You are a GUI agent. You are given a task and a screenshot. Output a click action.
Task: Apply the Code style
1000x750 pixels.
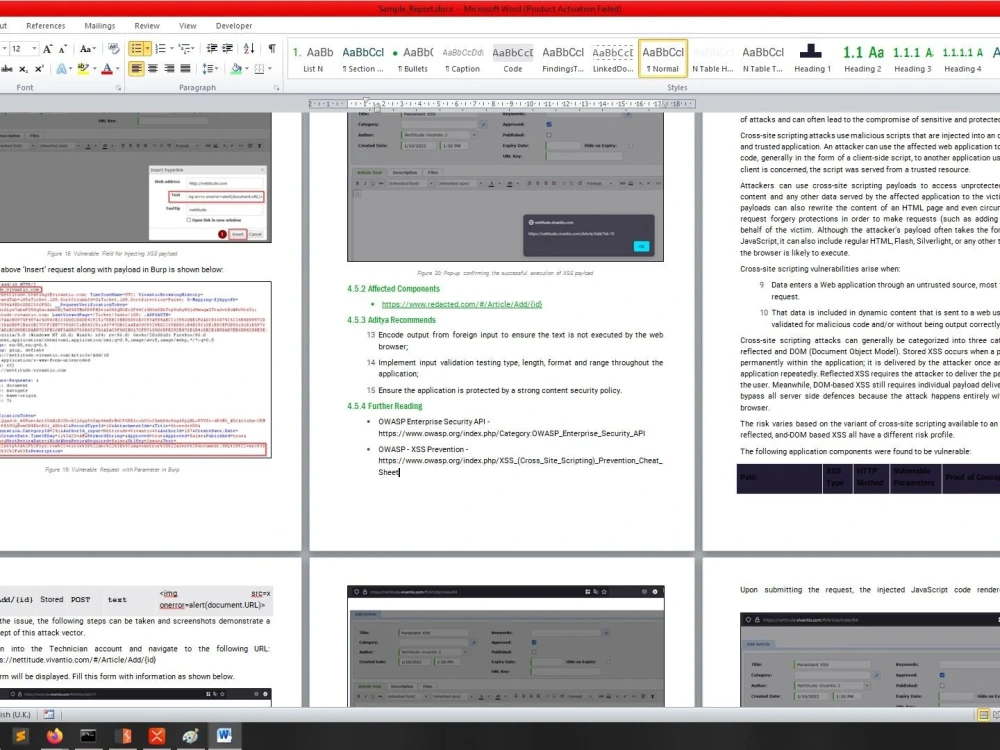tap(513, 59)
